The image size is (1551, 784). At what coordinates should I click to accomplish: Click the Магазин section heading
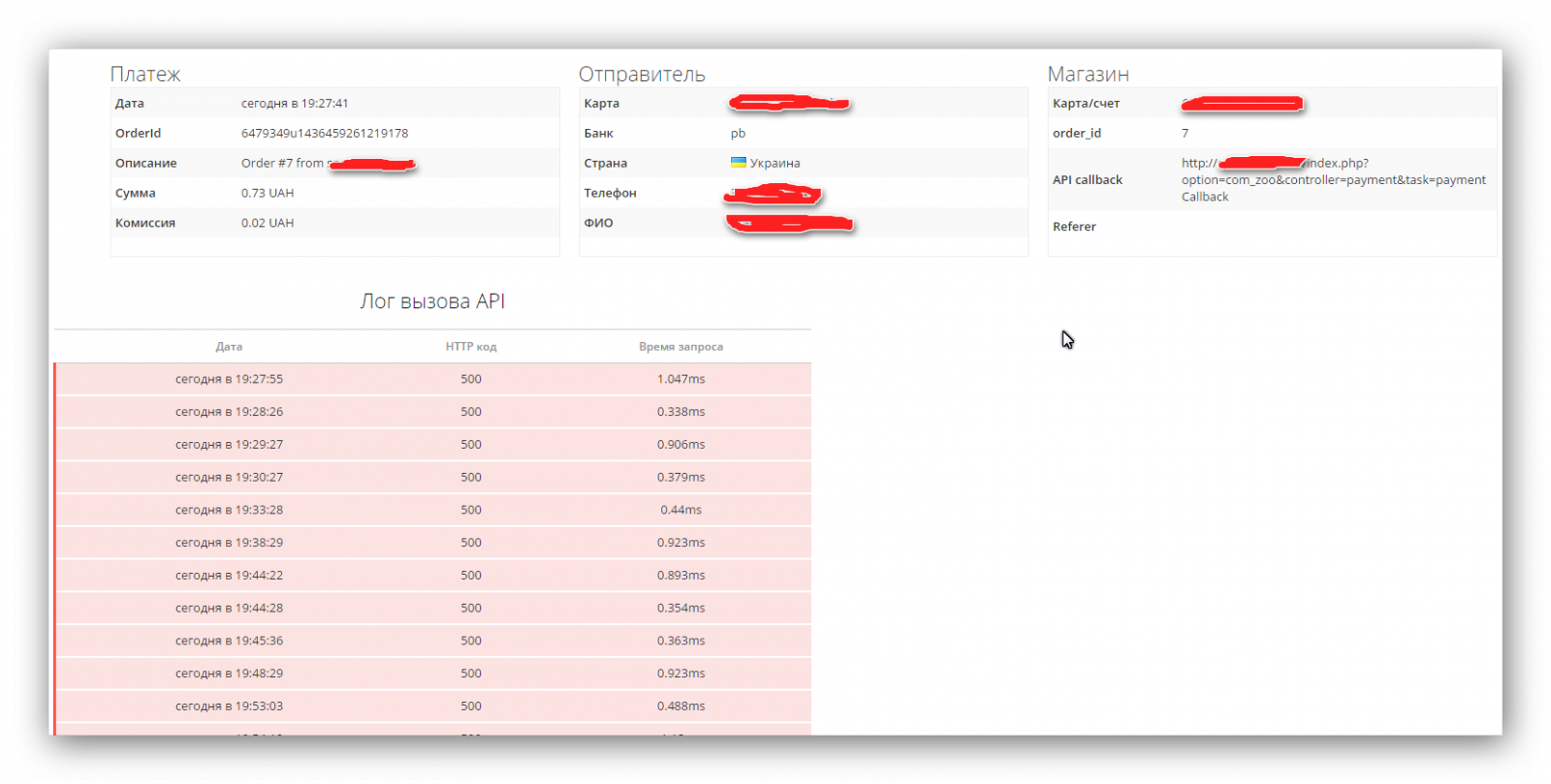tap(1088, 75)
